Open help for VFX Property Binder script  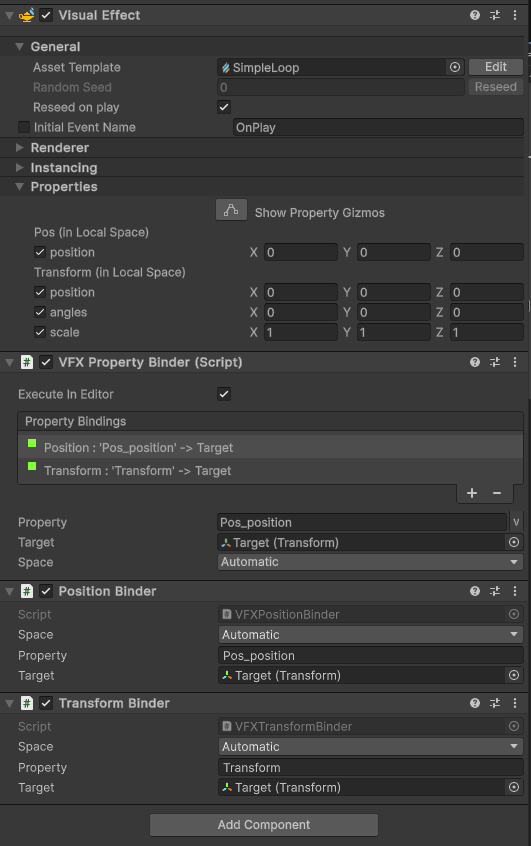coord(475,362)
